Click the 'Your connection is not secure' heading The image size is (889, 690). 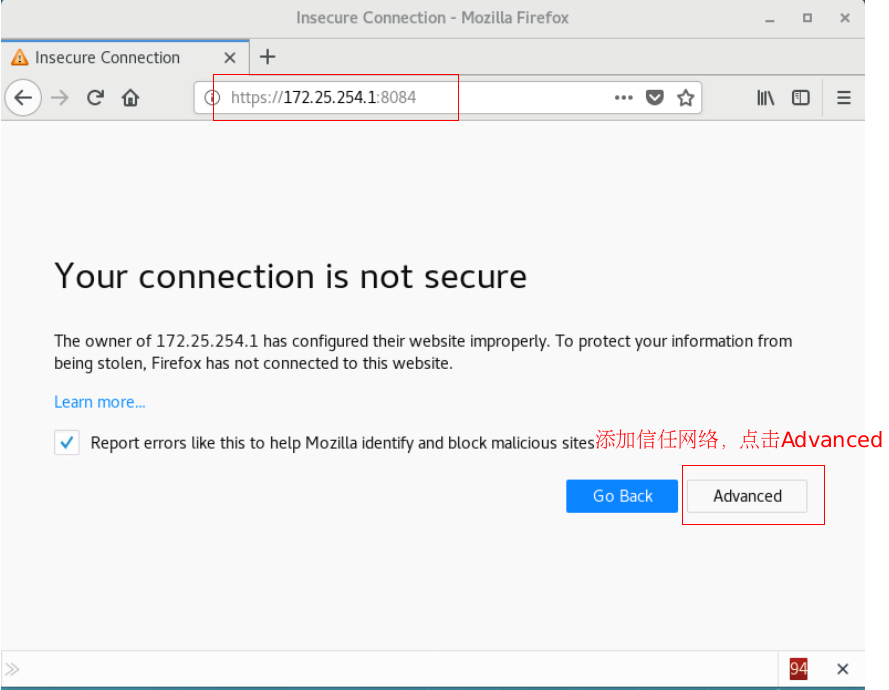tap(290, 277)
